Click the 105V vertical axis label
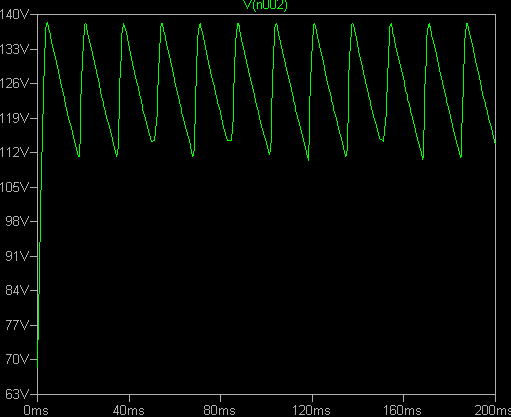Image resolution: width=511 pixels, height=417 pixels. (x=14, y=187)
